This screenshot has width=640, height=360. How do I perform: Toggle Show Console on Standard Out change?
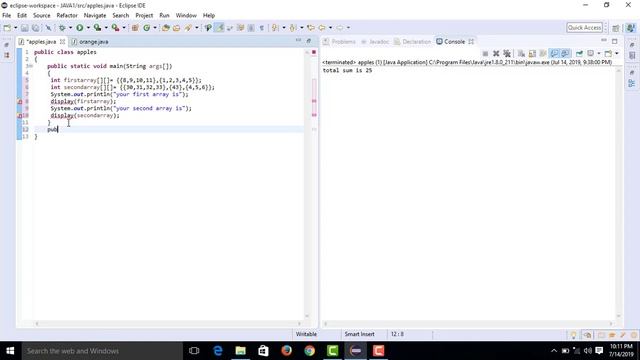(554, 53)
